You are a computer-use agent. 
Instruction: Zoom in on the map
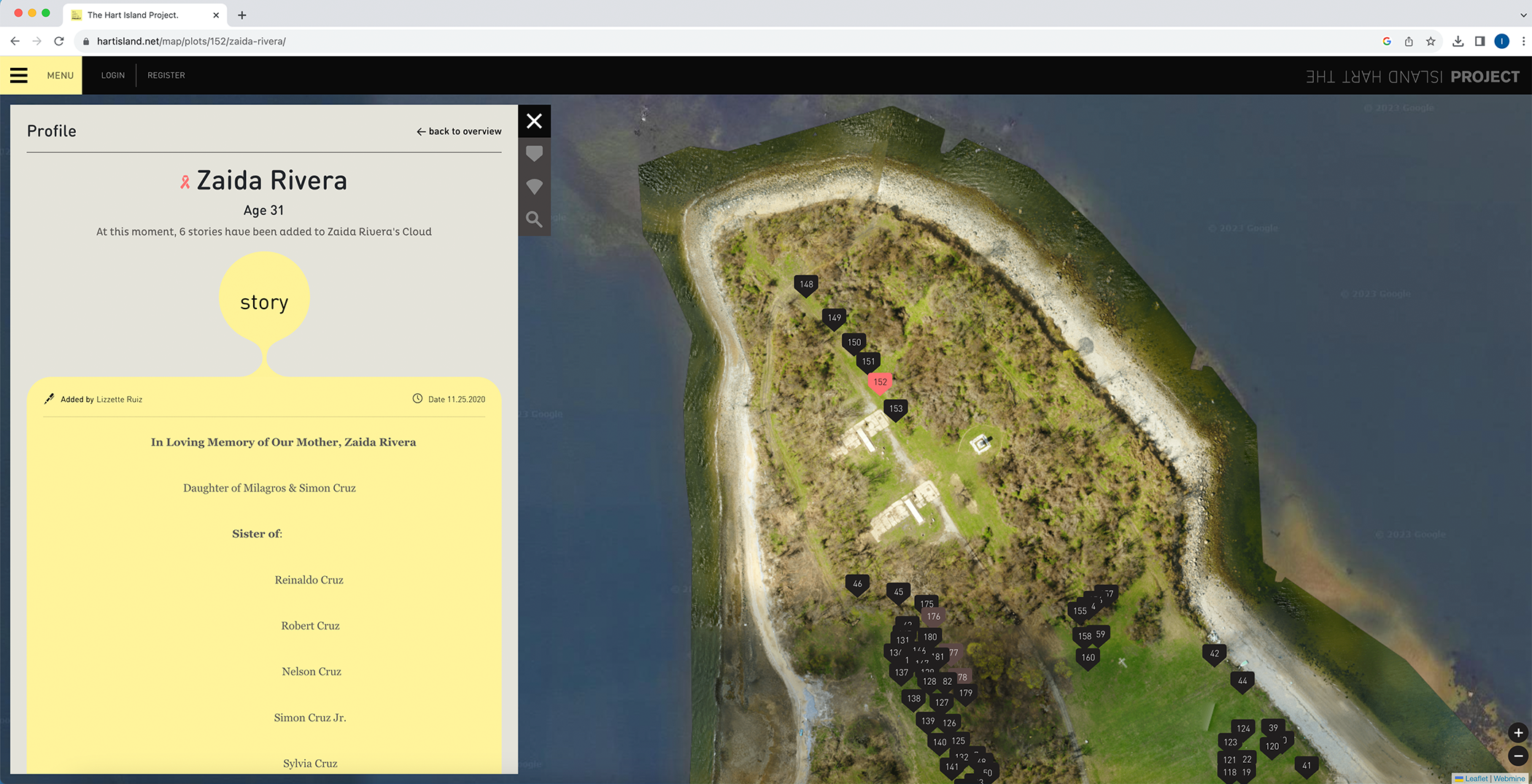pyautogui.click(x=1518, y=733)
